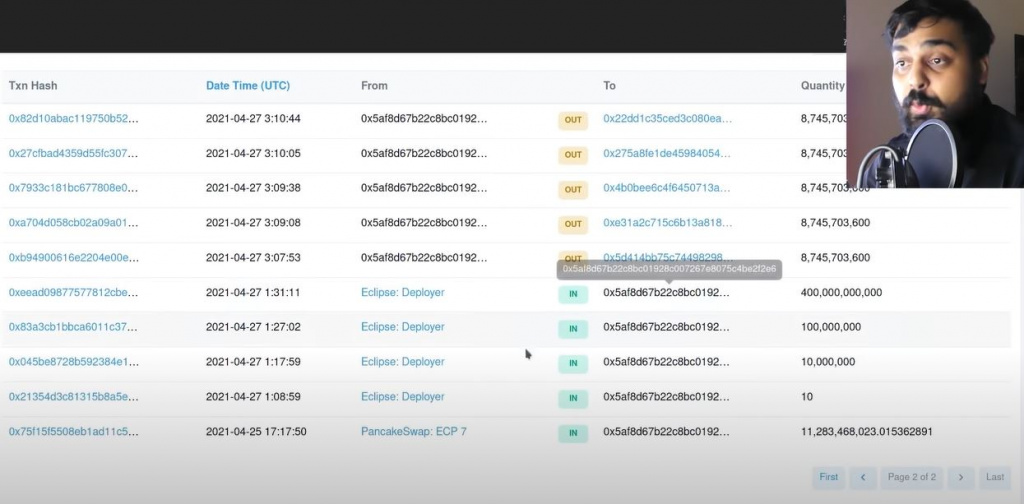Open transaction hash 0xa704d058cb02a09a01
The image size is (1024, 504).
[x=73, y=223]
